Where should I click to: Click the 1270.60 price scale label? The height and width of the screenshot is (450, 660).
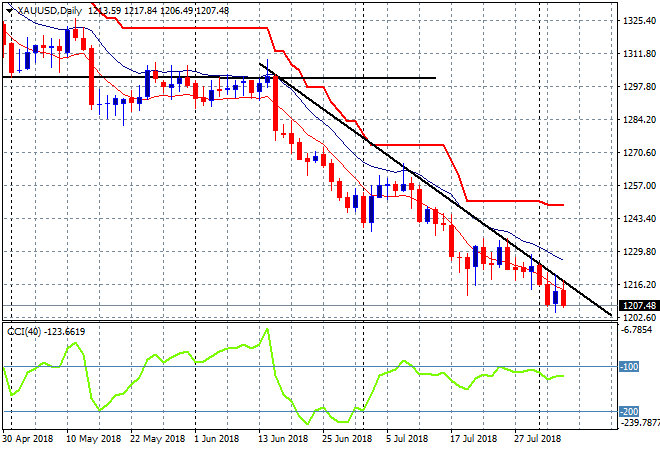639,152
